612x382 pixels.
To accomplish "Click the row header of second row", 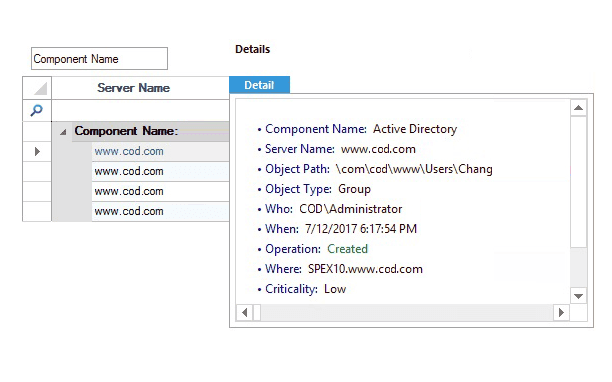I will (x=37, y=172).
